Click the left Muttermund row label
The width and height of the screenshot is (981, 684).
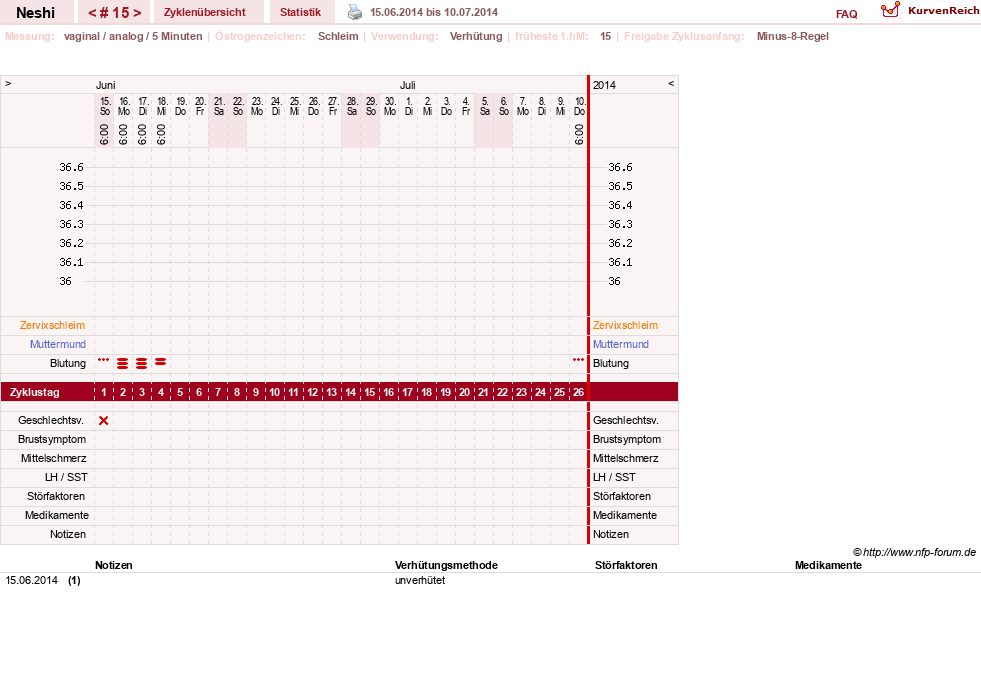point(58,344)
